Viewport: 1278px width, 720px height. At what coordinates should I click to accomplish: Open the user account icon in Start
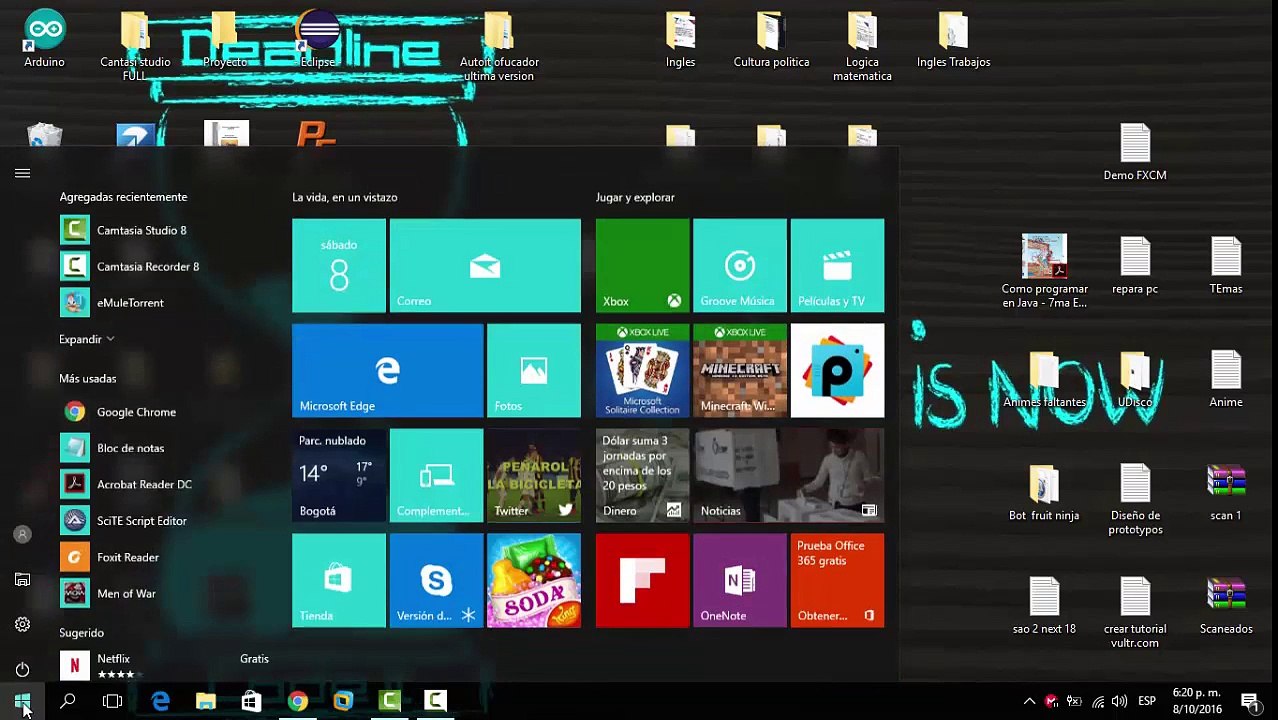22,535
